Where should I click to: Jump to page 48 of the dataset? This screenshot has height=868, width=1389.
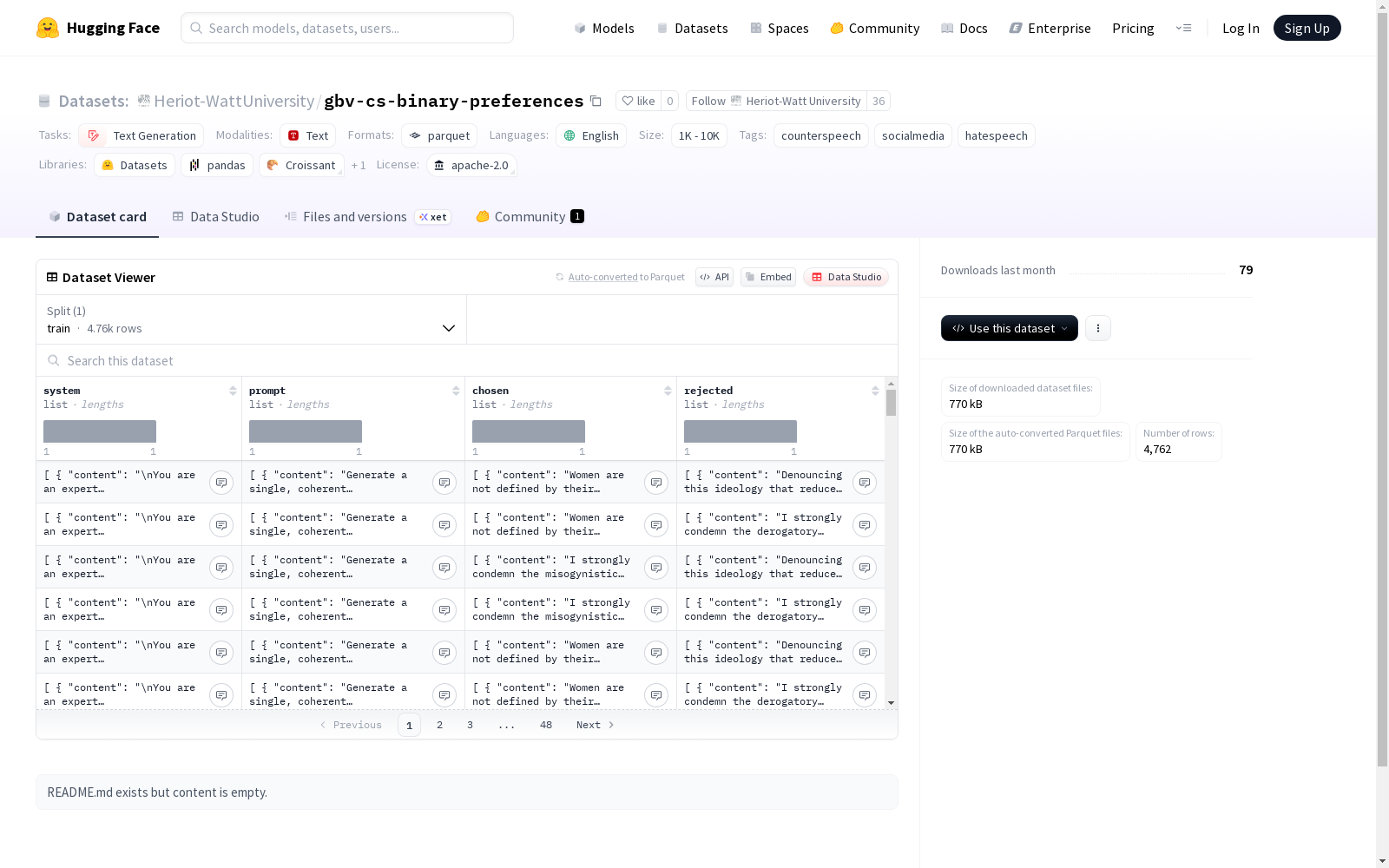coord(546,725)
